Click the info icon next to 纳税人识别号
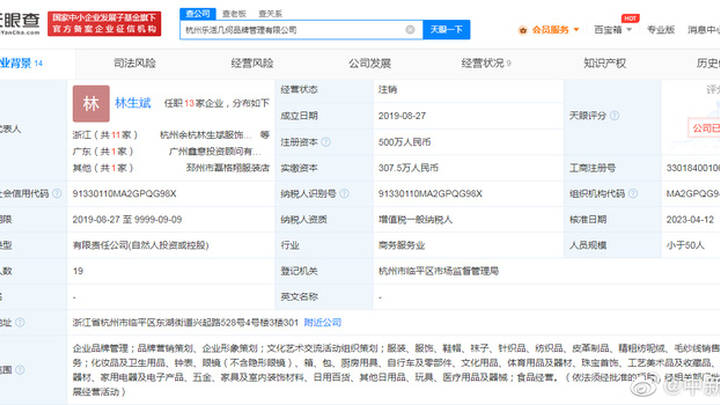This screenshot has width=720, height=405. coord(344,194)
